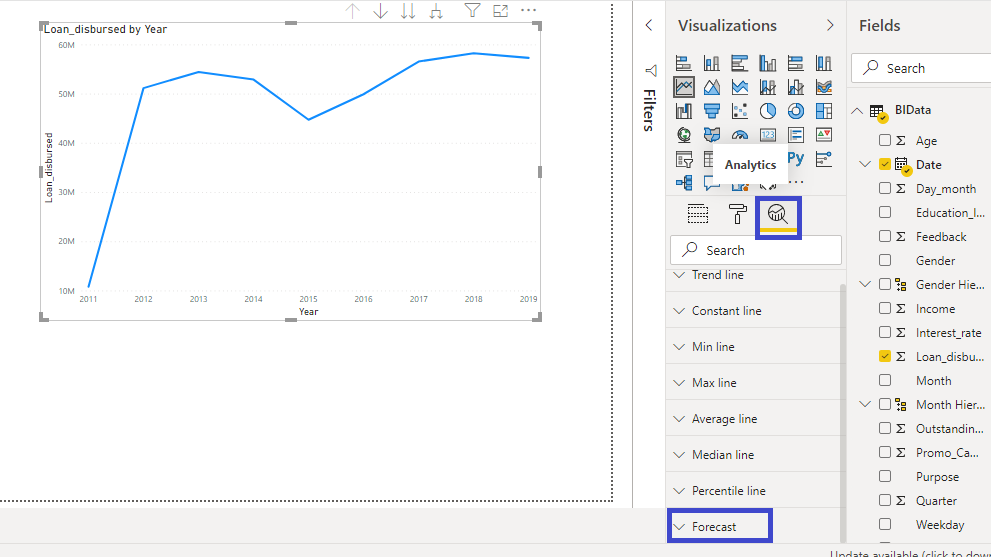Screen dimensions: 991x557
Task: Click the Analytics pane search box
Action: 756,250
